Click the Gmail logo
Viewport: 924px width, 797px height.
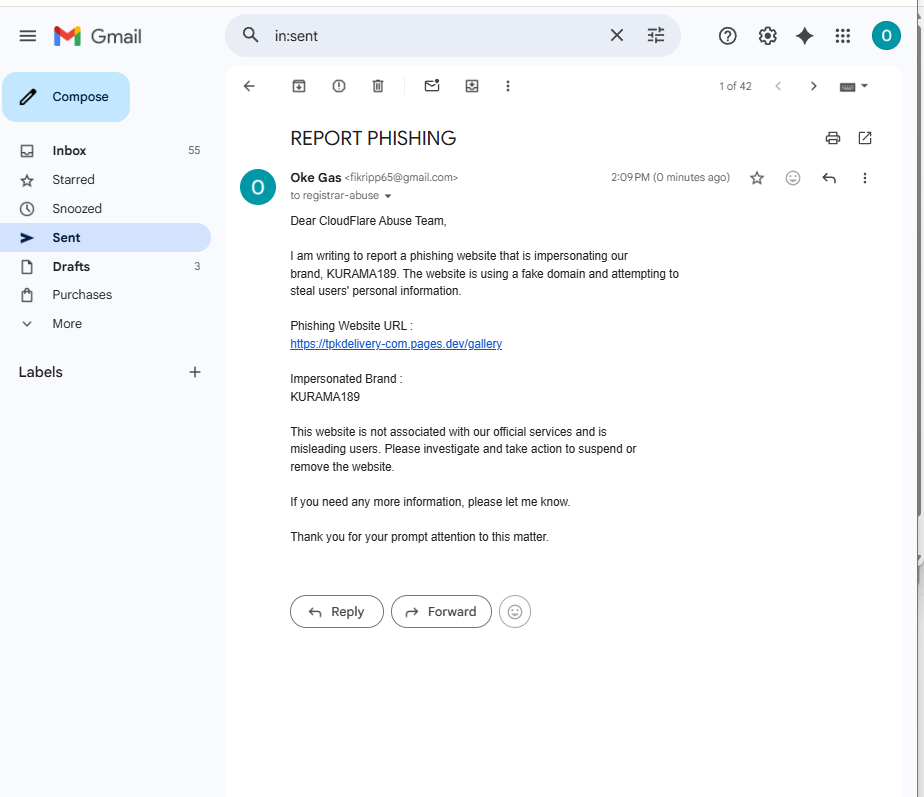click(97, 36)
